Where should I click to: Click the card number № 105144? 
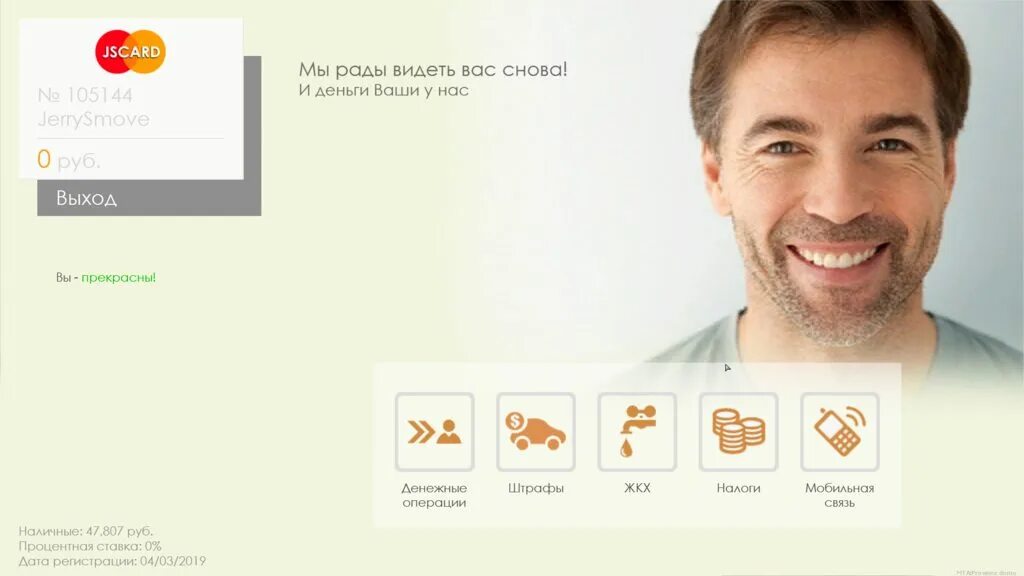(x=85, y=95)
